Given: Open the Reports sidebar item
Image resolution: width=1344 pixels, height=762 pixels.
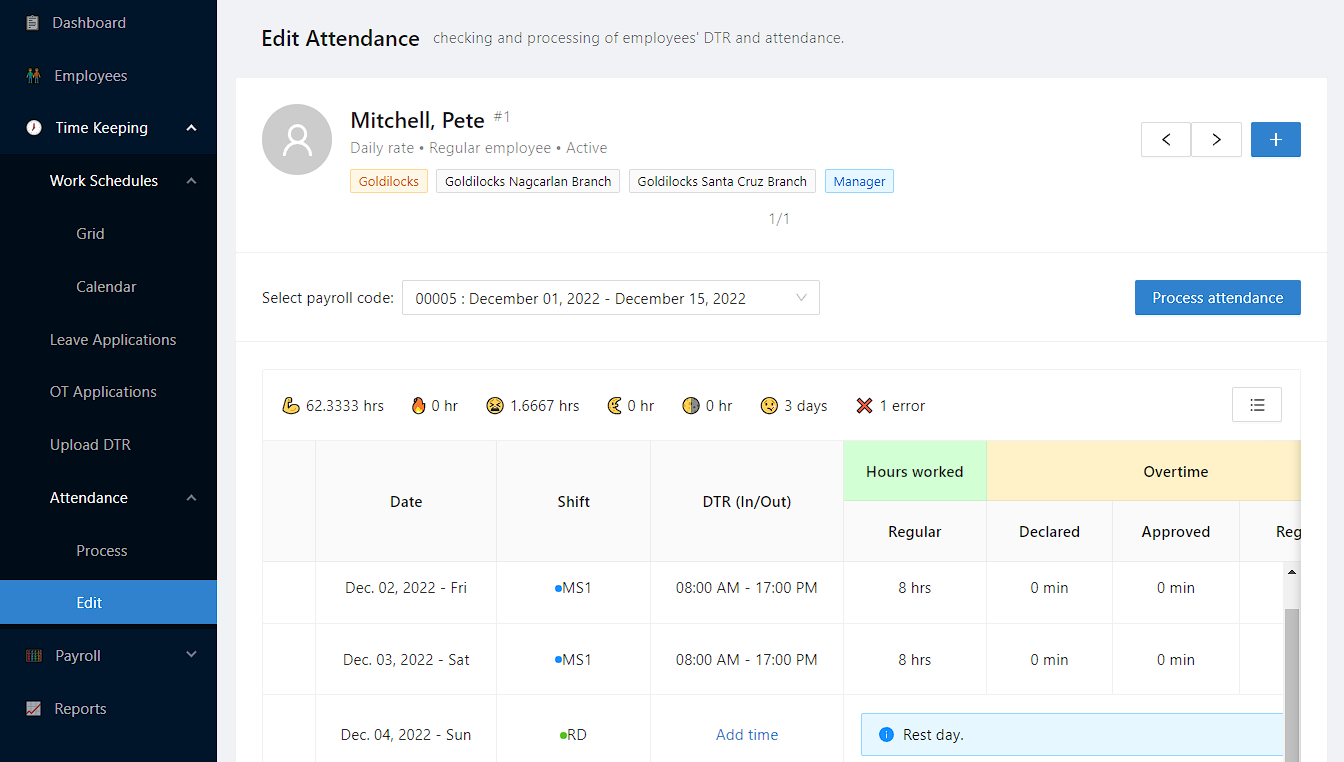Looking at the screenshot, I should (x=80, y=709).
